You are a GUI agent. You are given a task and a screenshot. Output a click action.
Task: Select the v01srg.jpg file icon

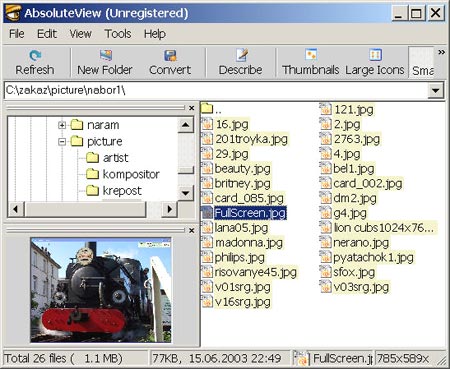click(x=207, y=286)
